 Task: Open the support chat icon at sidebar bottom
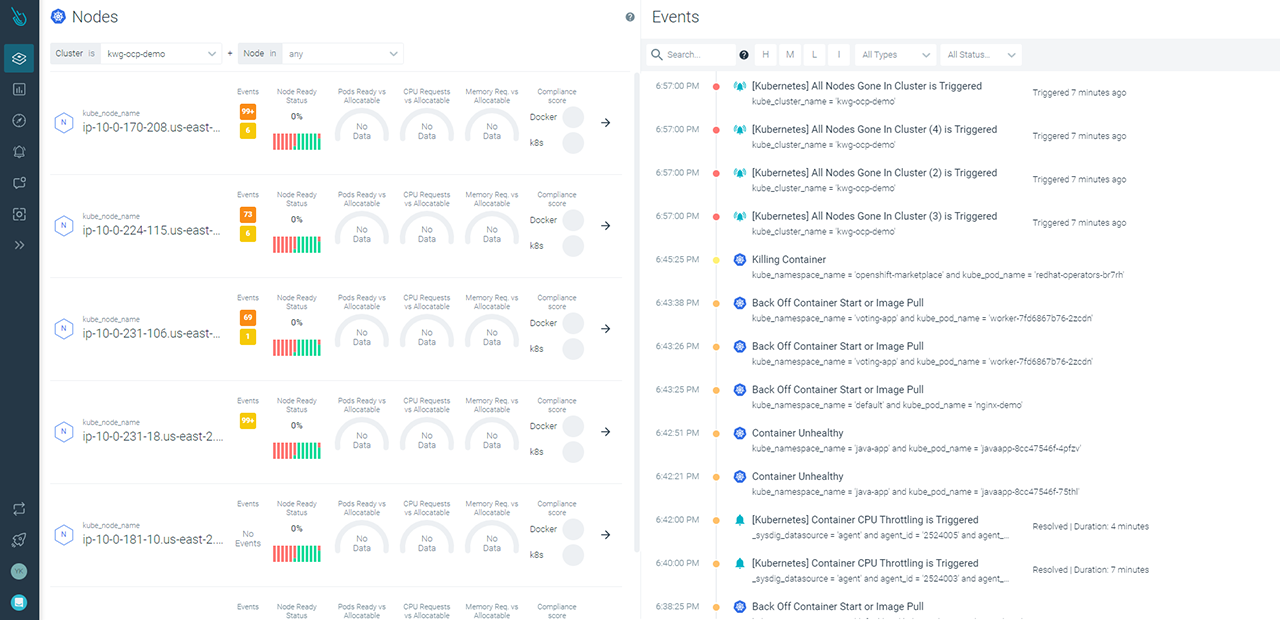(x=19, y=602)
